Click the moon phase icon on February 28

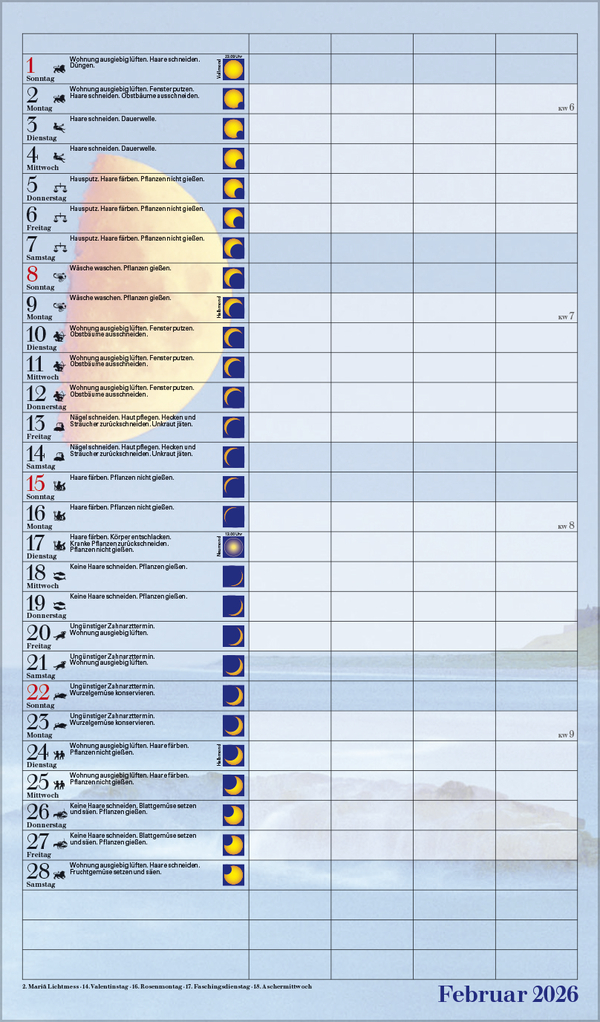click(x=233, y=875)
